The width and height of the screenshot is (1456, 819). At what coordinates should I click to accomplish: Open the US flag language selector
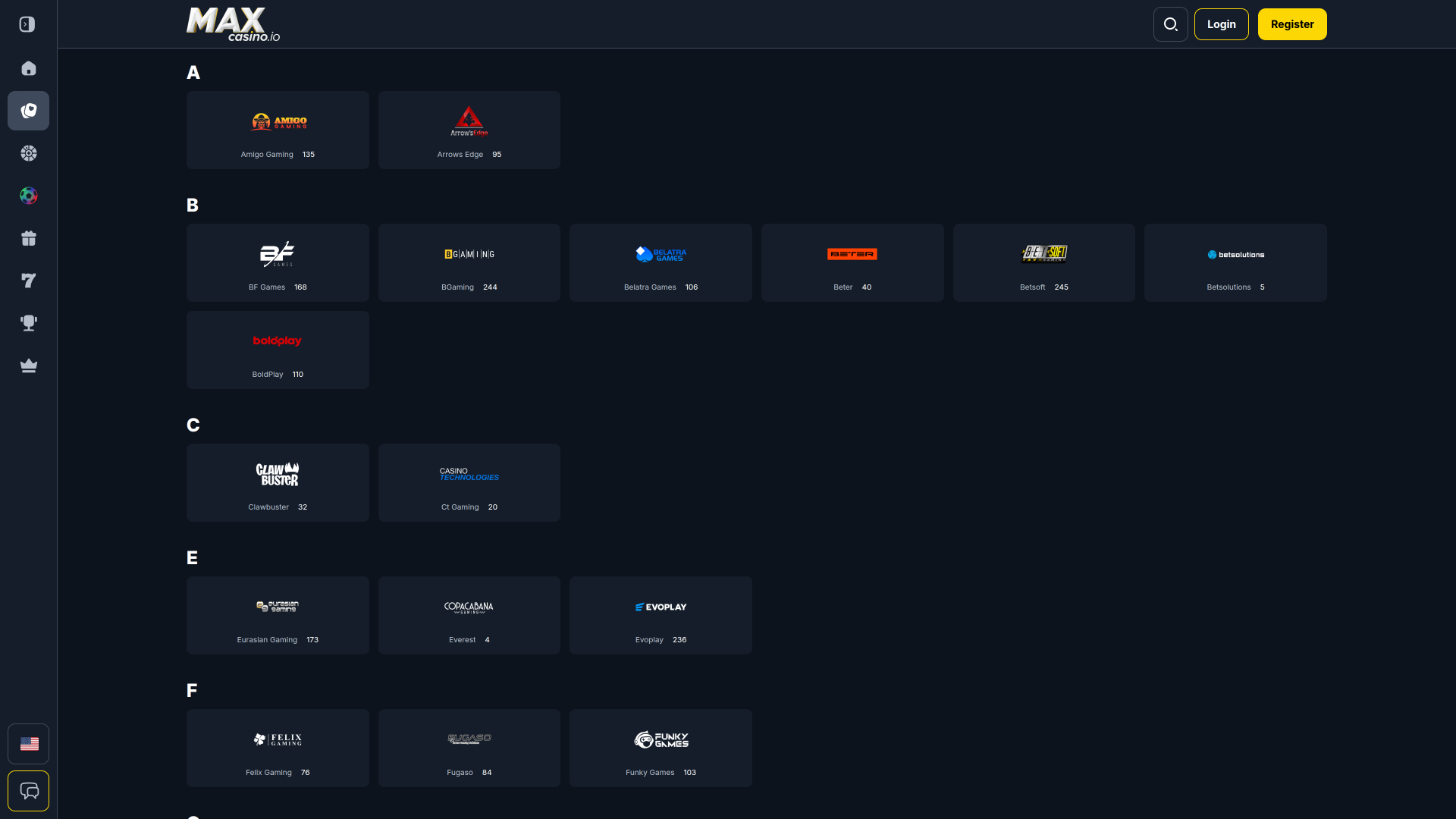point(29,744)
